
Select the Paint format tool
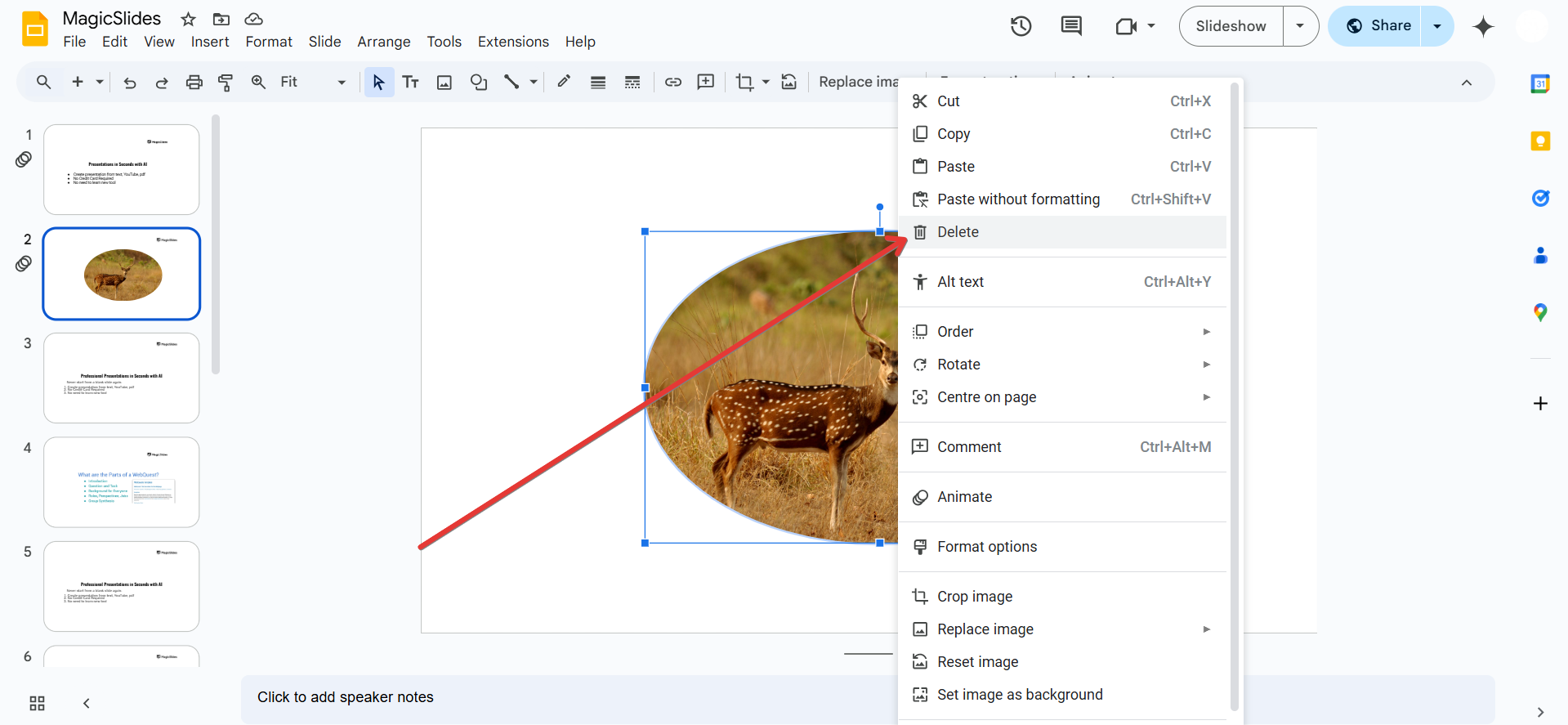click(226, 82)
